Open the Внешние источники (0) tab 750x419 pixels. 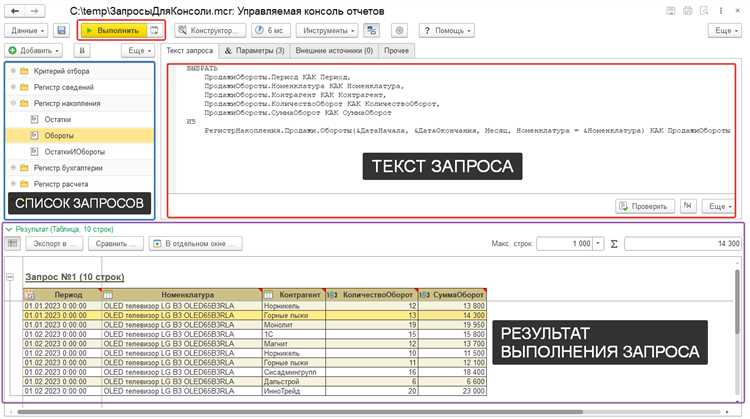click(334, 50)
